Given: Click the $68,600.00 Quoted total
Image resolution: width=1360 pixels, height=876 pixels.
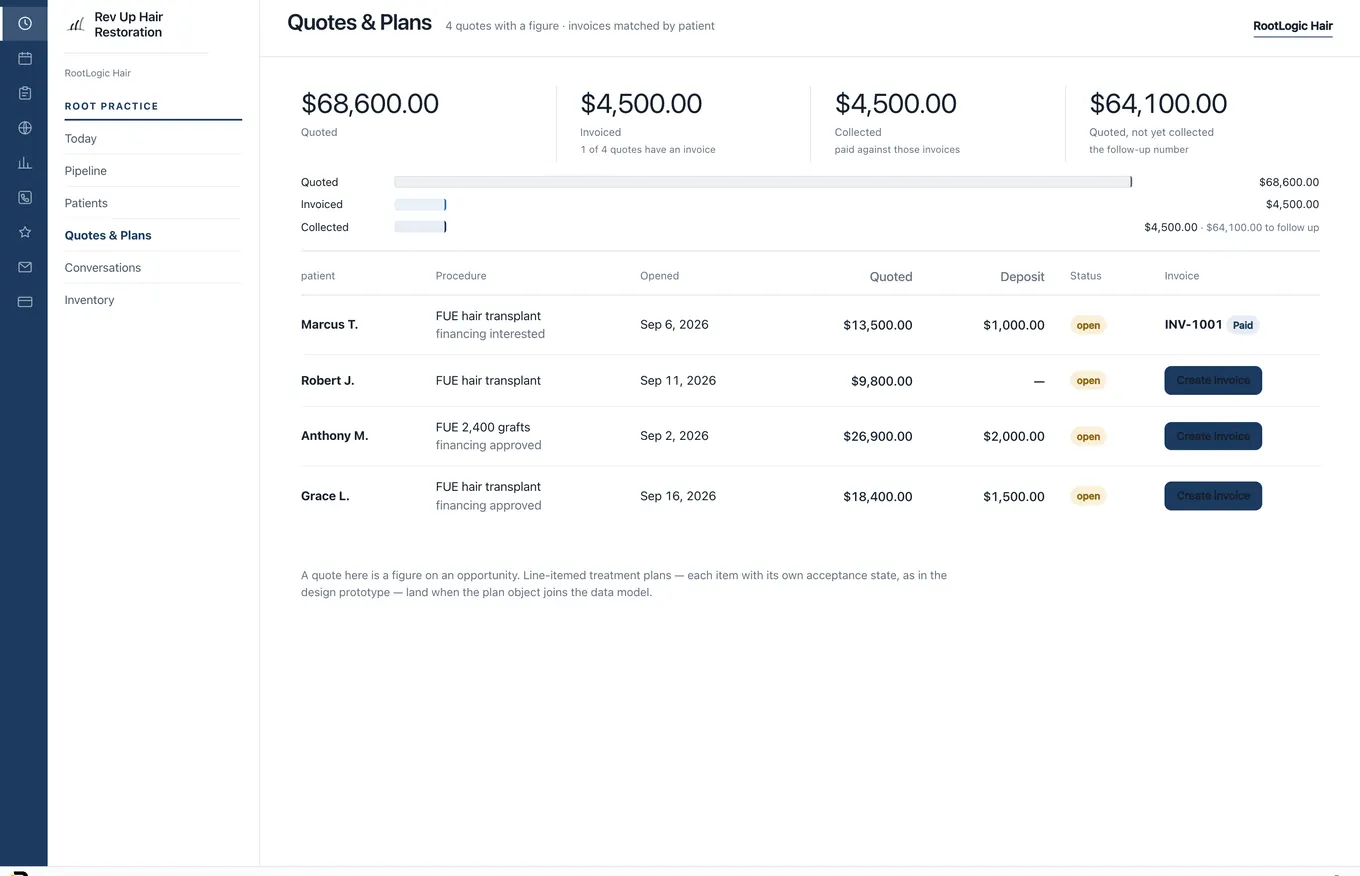Looking at the screenshot, I should (x=370, y=103).
